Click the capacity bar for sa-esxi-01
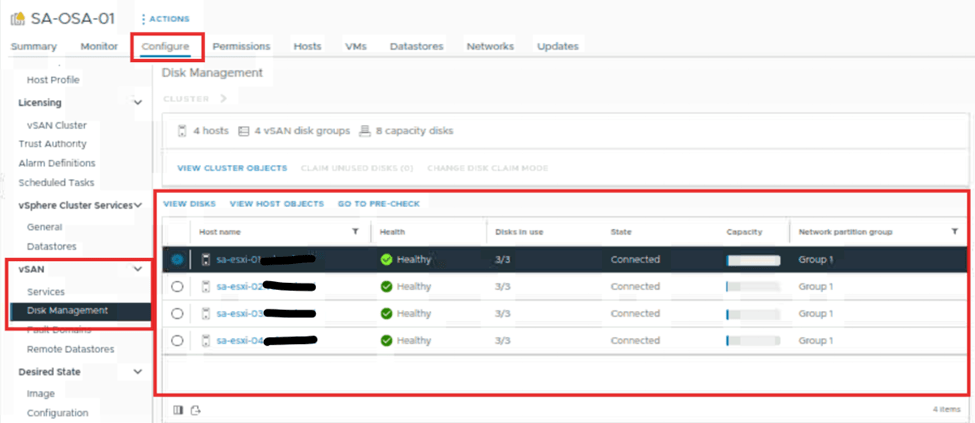This screenshot has width=975, height=423. [753, 260]
